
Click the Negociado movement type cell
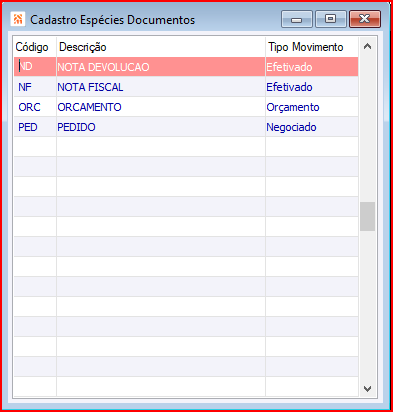312,127
